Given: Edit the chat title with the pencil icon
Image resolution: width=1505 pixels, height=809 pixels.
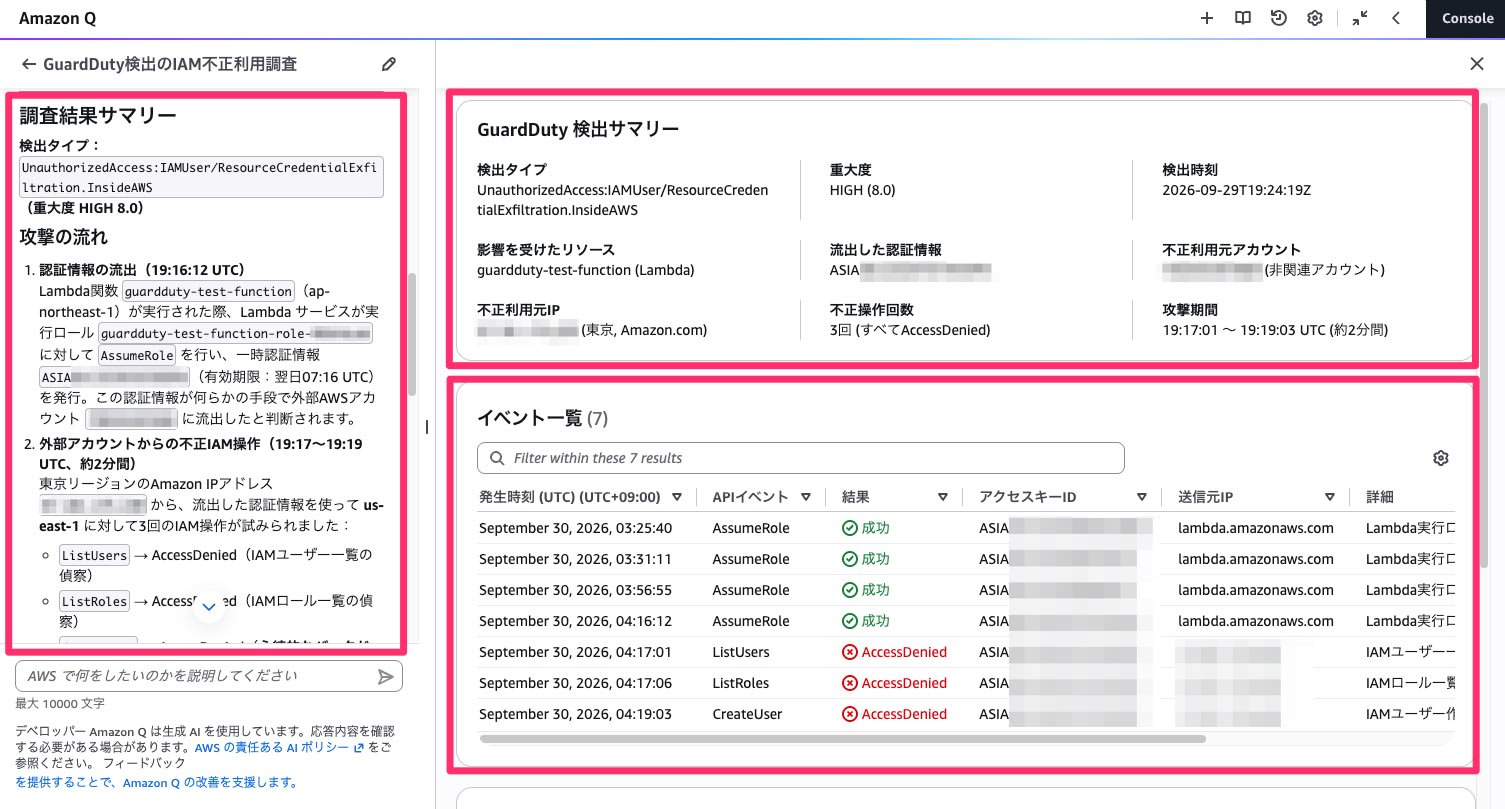Looking at the screenshot, I should pos(389,64).
